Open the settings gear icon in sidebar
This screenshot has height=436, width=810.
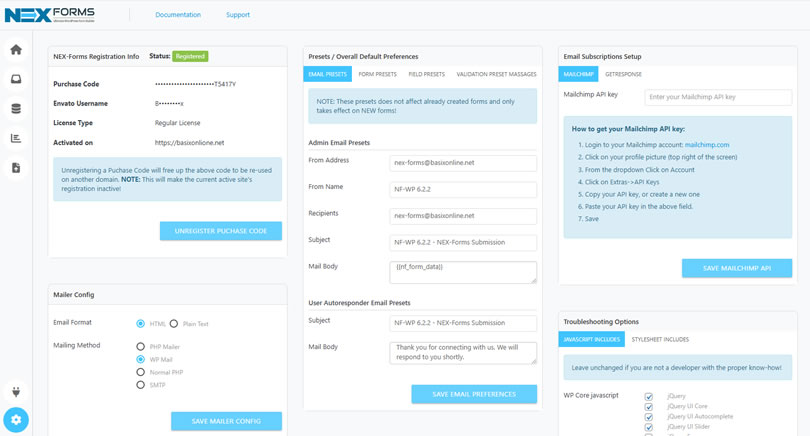click(16, 420)
